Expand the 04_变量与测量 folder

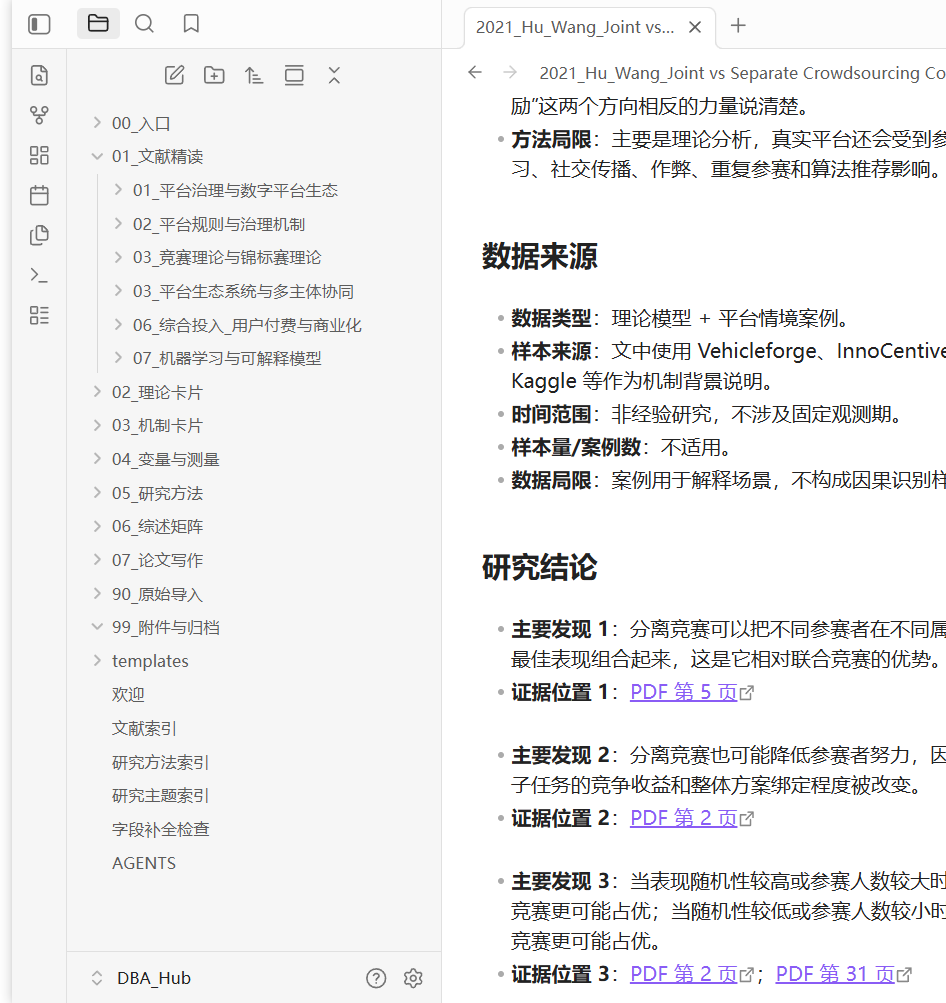pyautogui.click(x=97, y=459)
